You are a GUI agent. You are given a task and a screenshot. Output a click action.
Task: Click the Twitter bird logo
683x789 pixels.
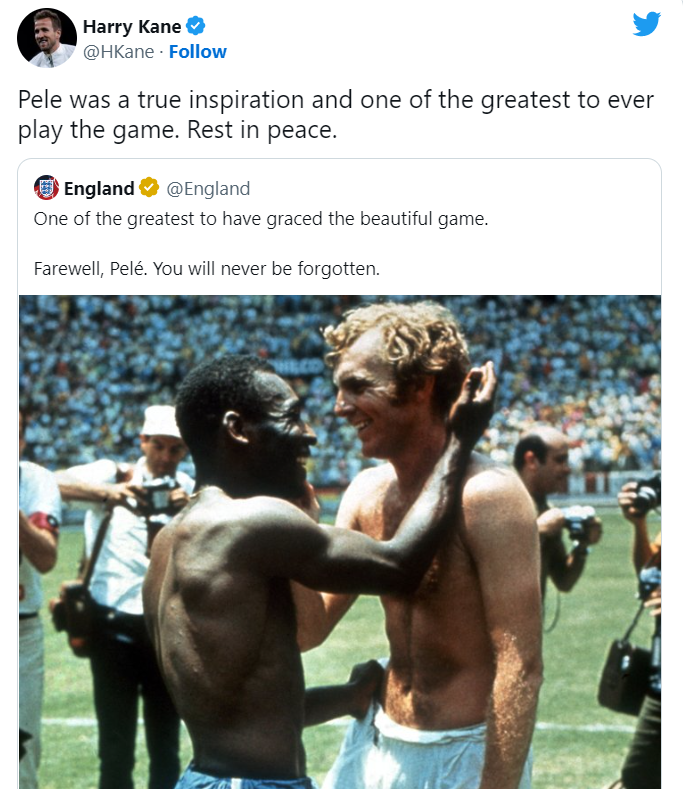point(646,24)
